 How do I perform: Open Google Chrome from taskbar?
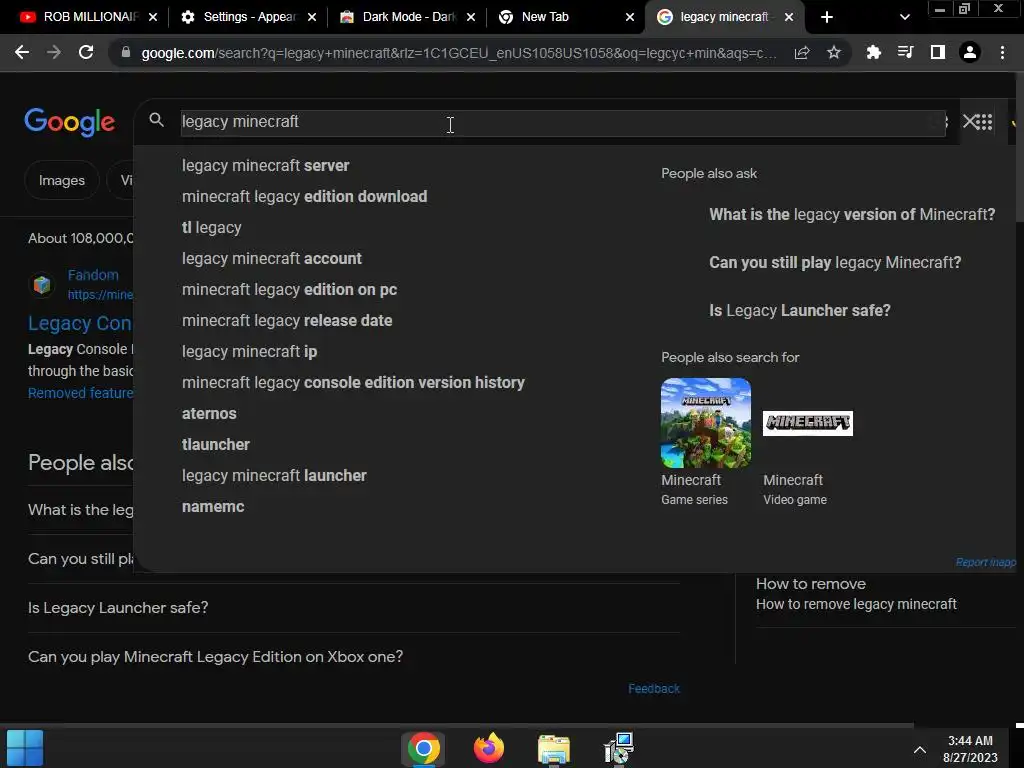[x=423, y=748]
